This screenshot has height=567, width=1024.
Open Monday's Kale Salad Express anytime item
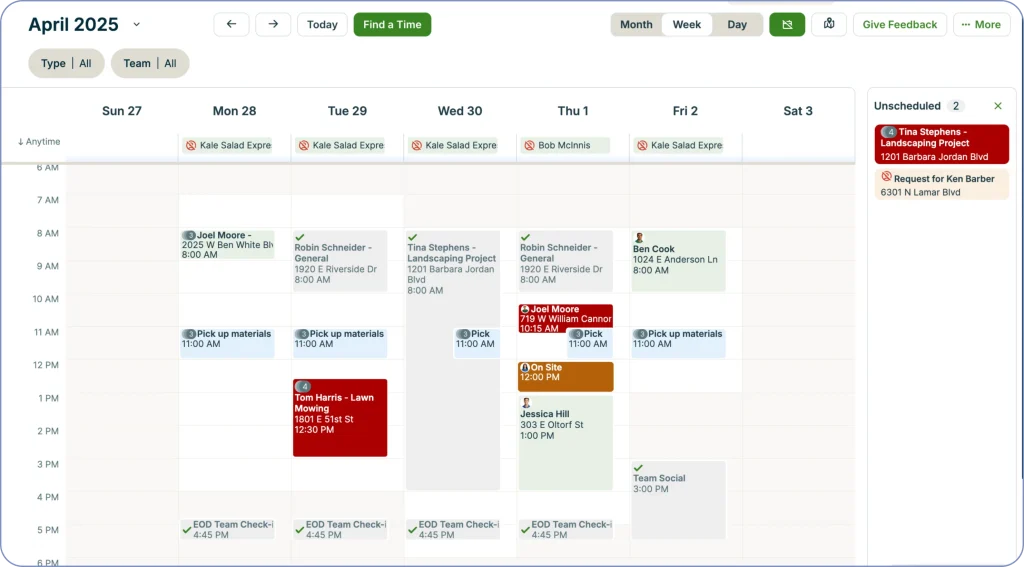(227, 145)
